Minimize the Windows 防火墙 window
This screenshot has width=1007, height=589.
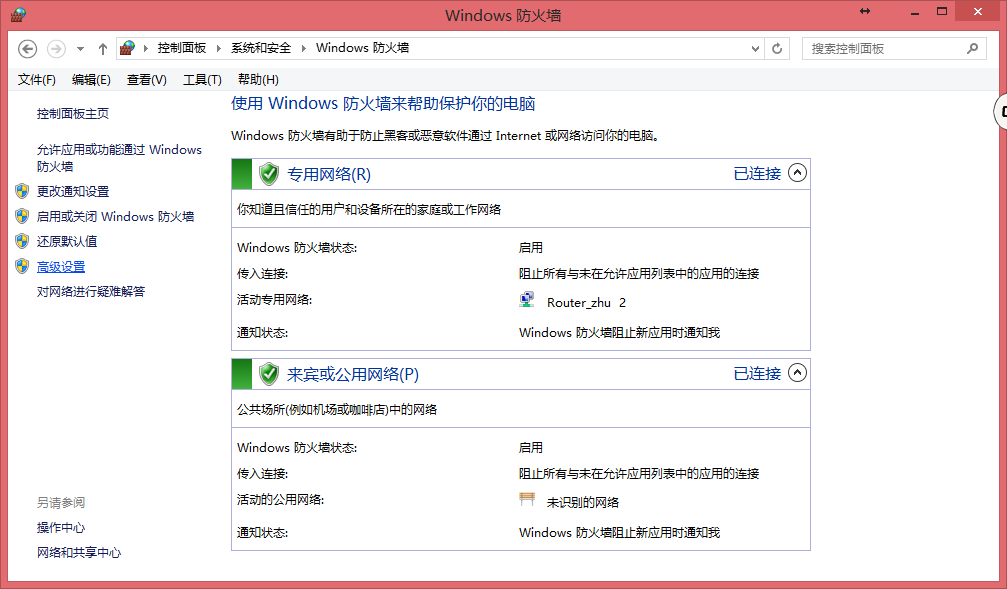click(915, 12)
